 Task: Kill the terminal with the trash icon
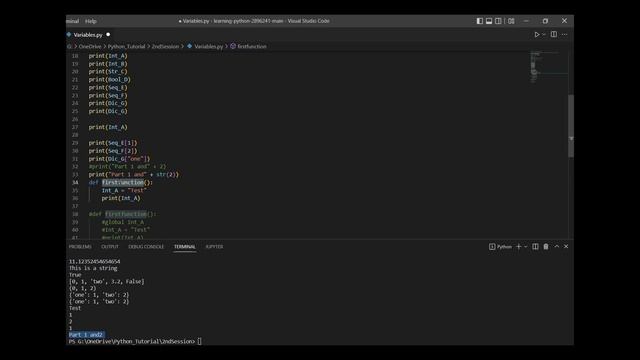546,247
